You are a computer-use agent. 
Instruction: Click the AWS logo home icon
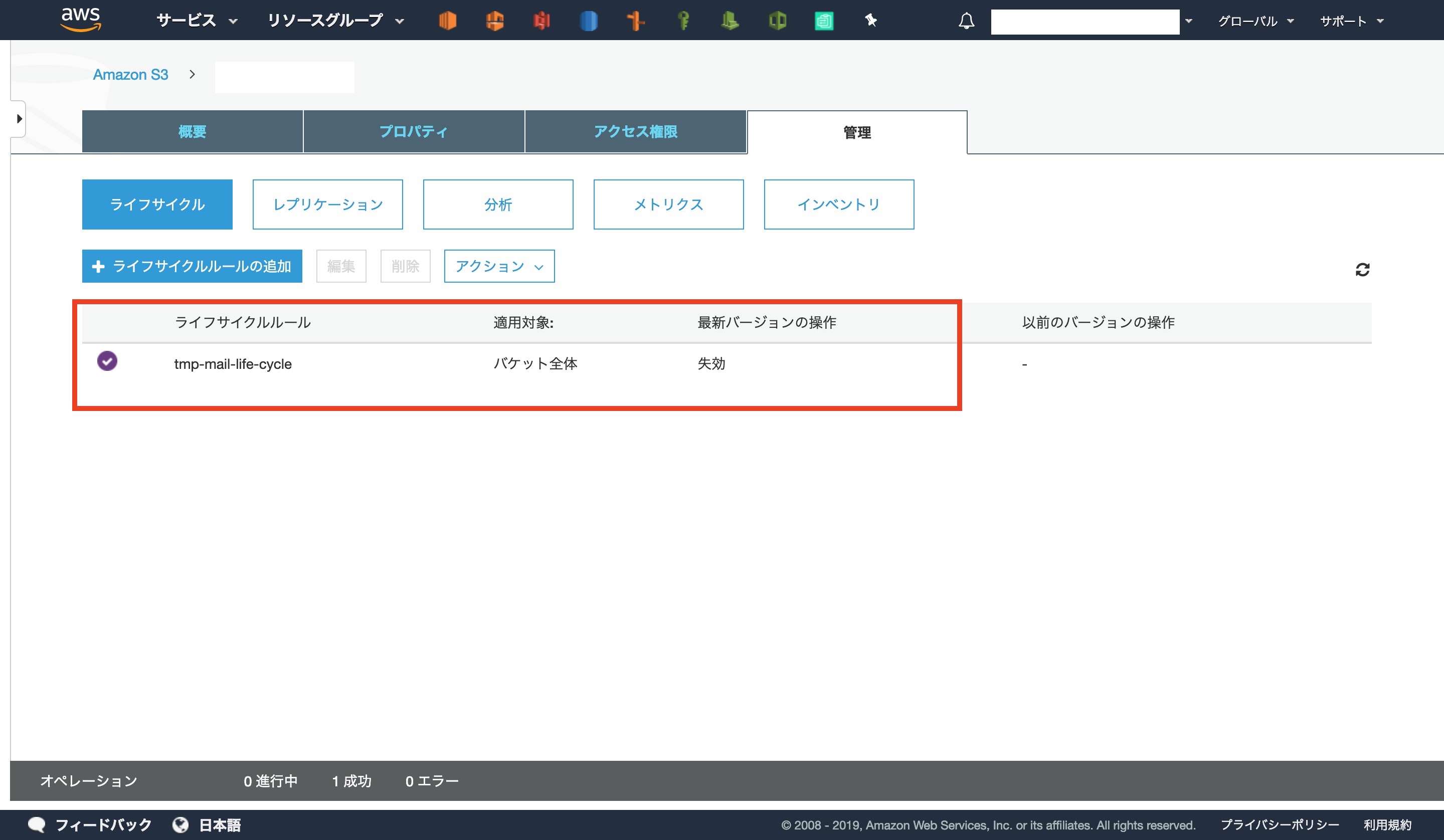(81, 20)
